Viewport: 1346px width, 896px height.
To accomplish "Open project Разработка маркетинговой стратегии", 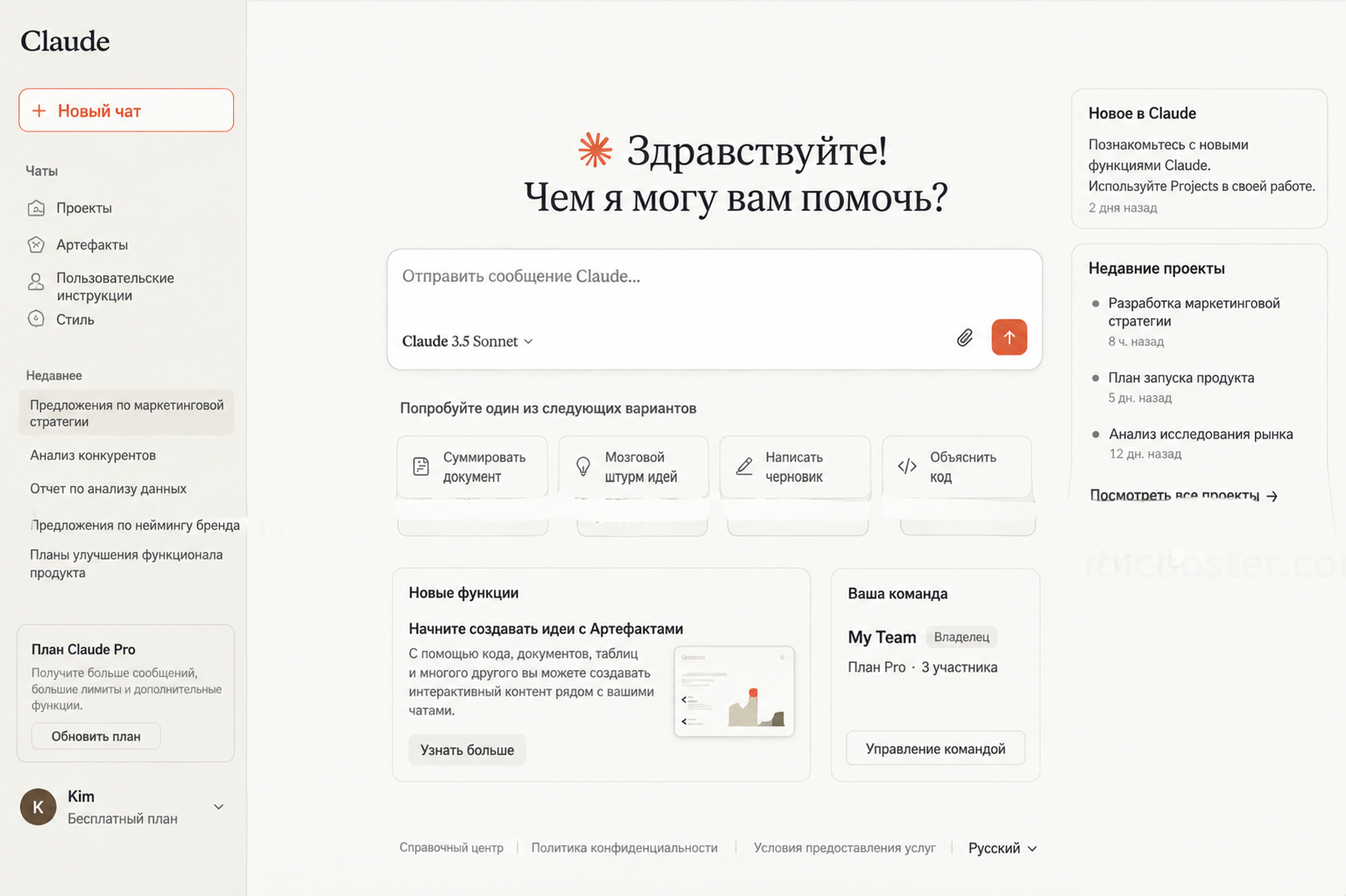I will coord(1194,312).
